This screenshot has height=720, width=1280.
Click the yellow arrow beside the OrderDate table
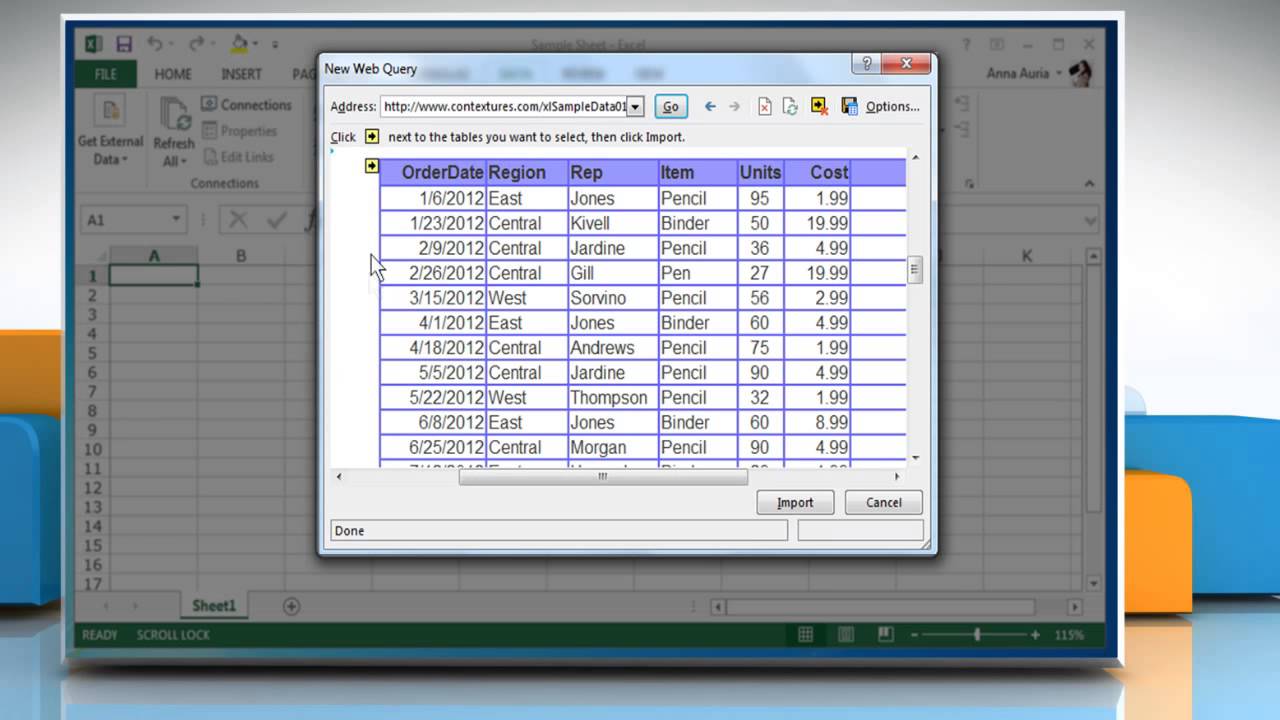pos(372,166)
